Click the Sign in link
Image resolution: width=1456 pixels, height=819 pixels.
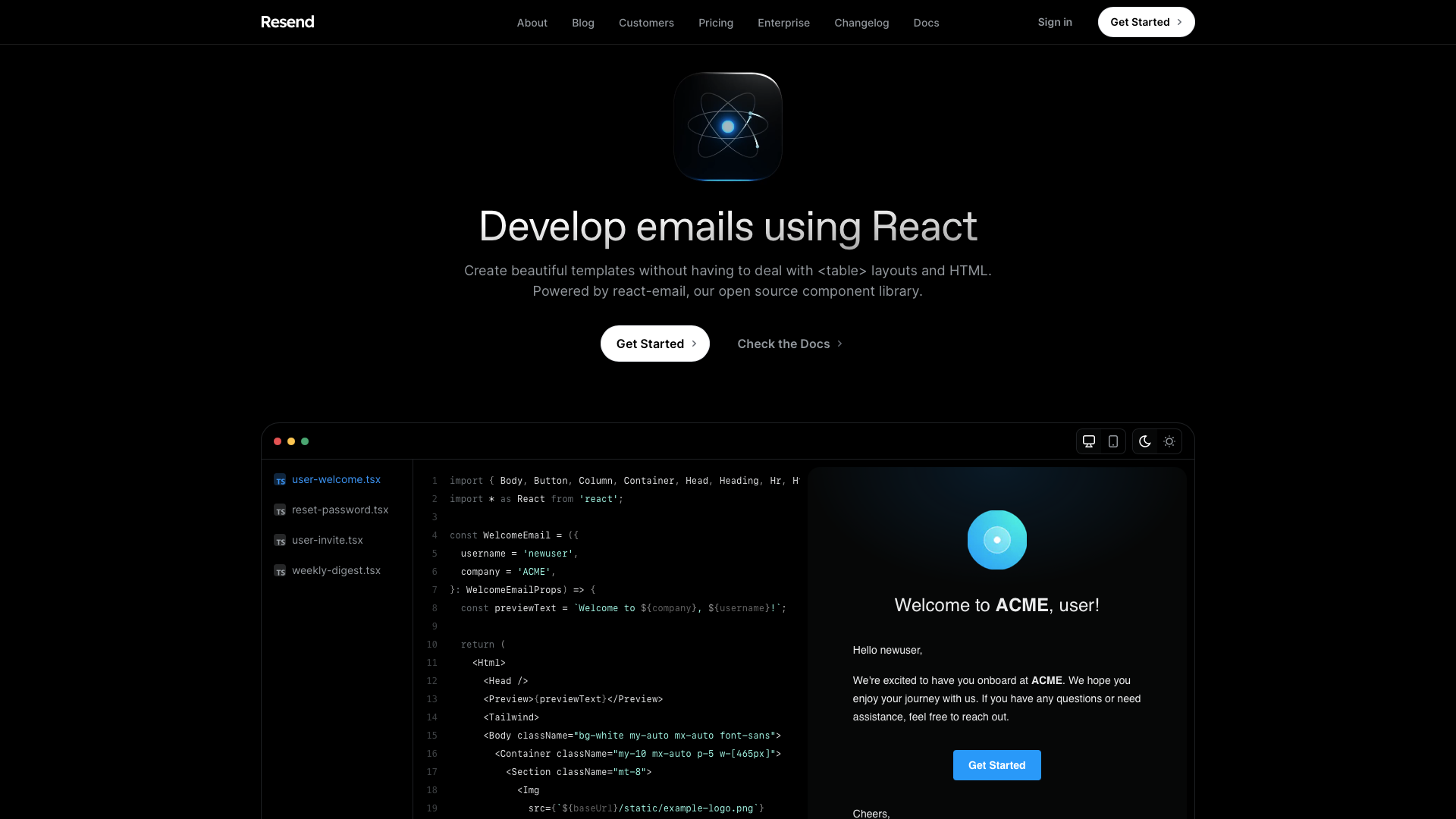coord(1055,22)
